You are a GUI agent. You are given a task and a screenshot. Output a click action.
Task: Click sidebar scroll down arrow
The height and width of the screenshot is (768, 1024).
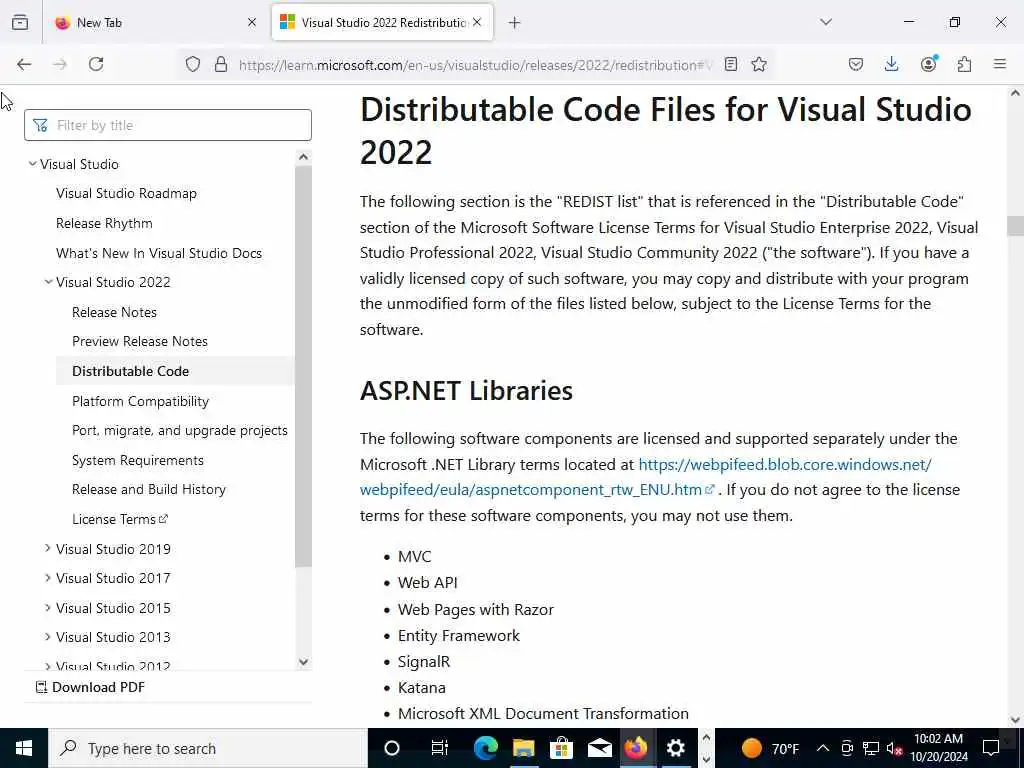pyautogui.click(x=303, y=662)
